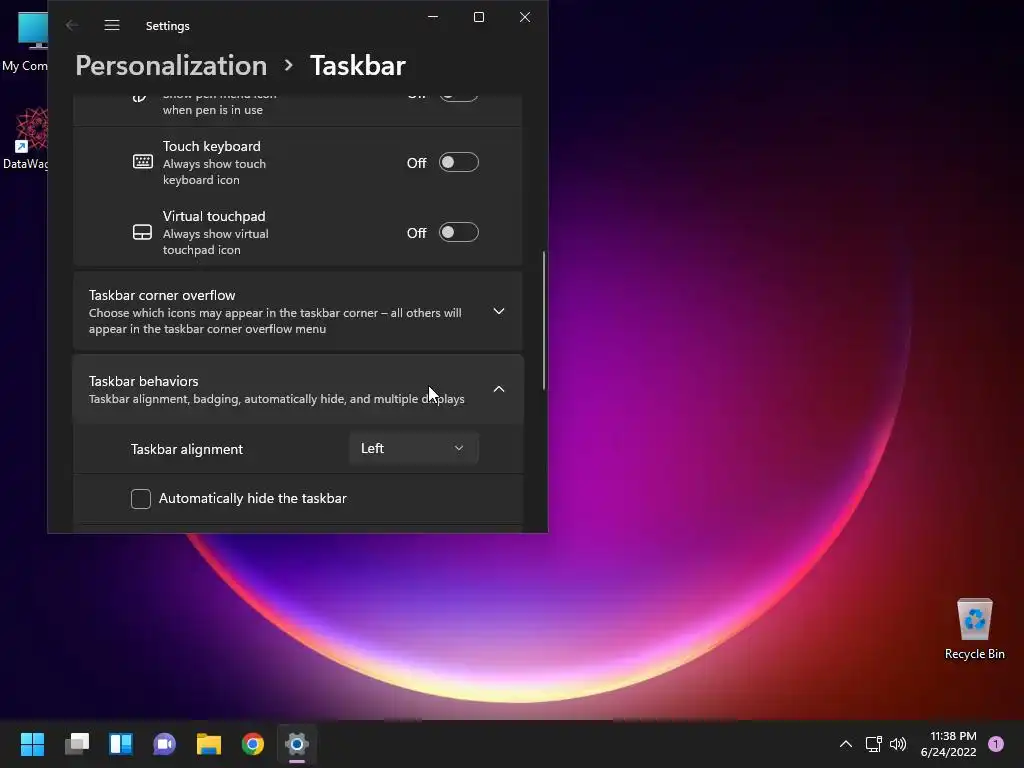The image size is (1024, 768).
Task: Open the Windows Start menu
Action: point(32,744)
